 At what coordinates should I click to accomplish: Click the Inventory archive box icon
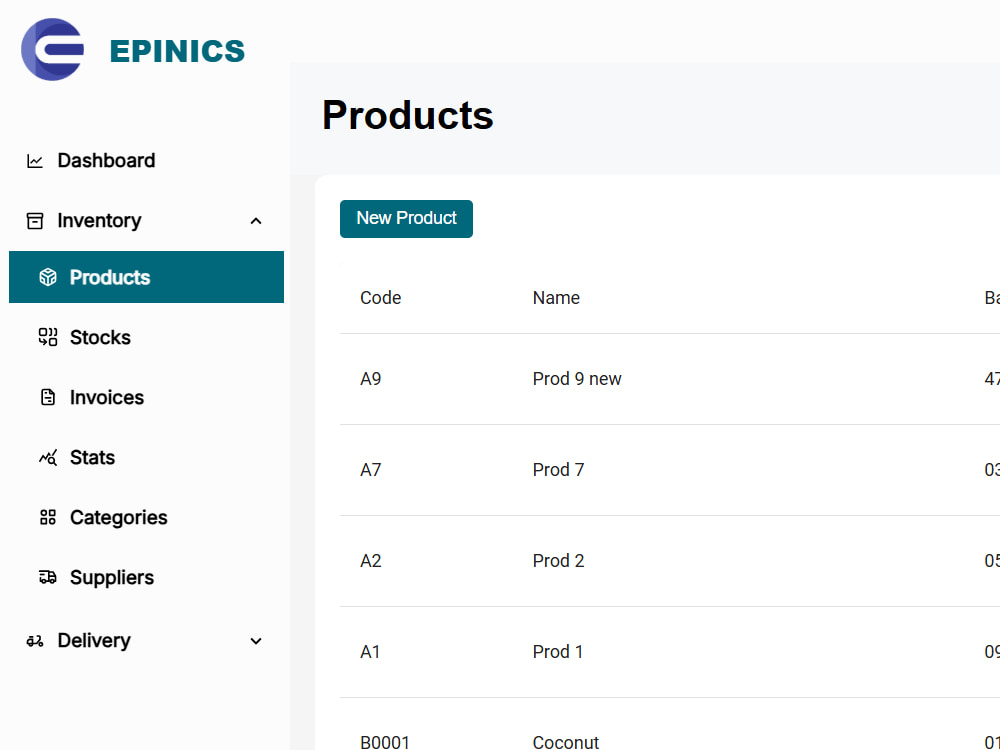[x=34, y=221]
